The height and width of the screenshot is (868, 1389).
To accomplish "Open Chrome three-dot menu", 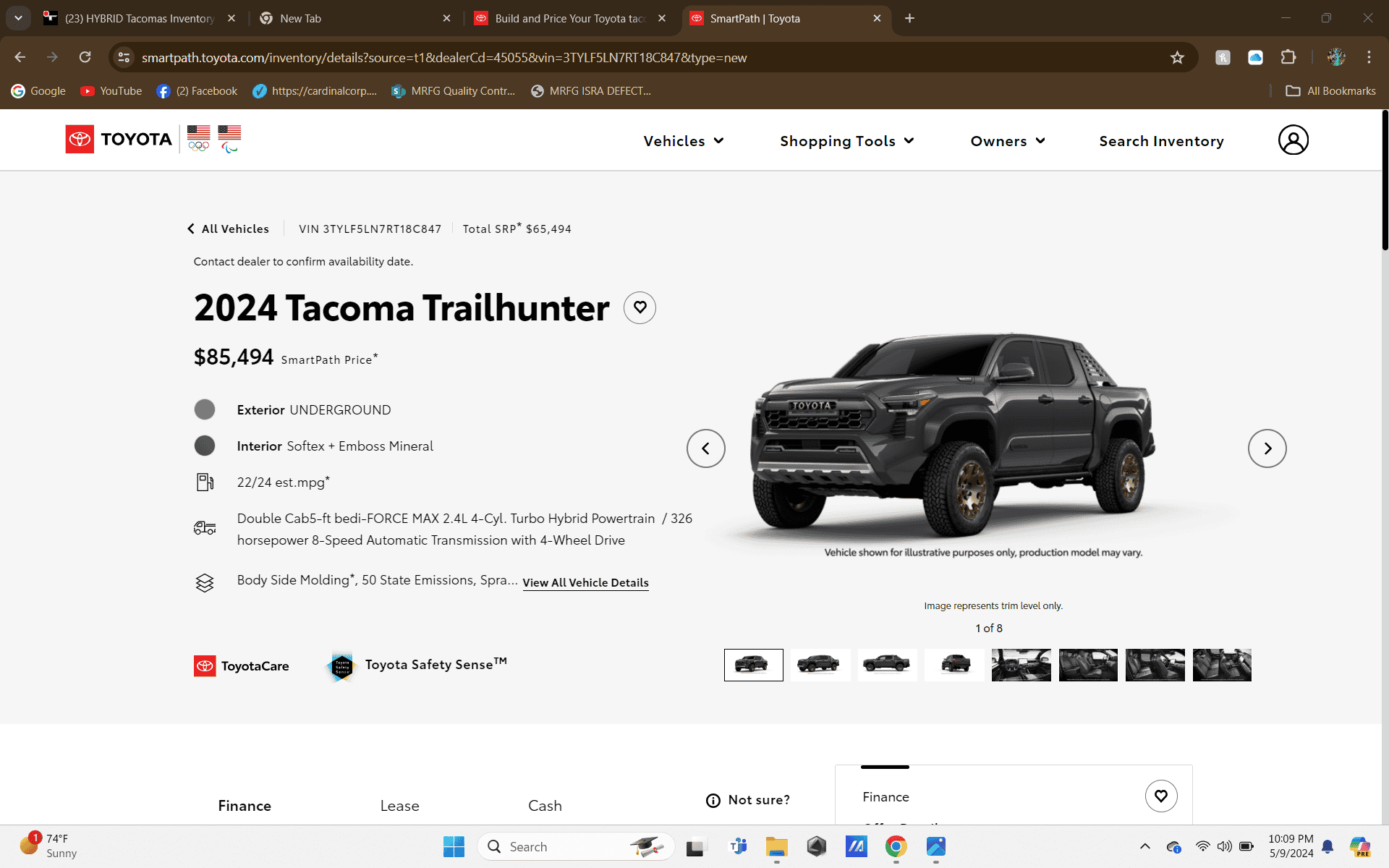I will coord(1369,57).
